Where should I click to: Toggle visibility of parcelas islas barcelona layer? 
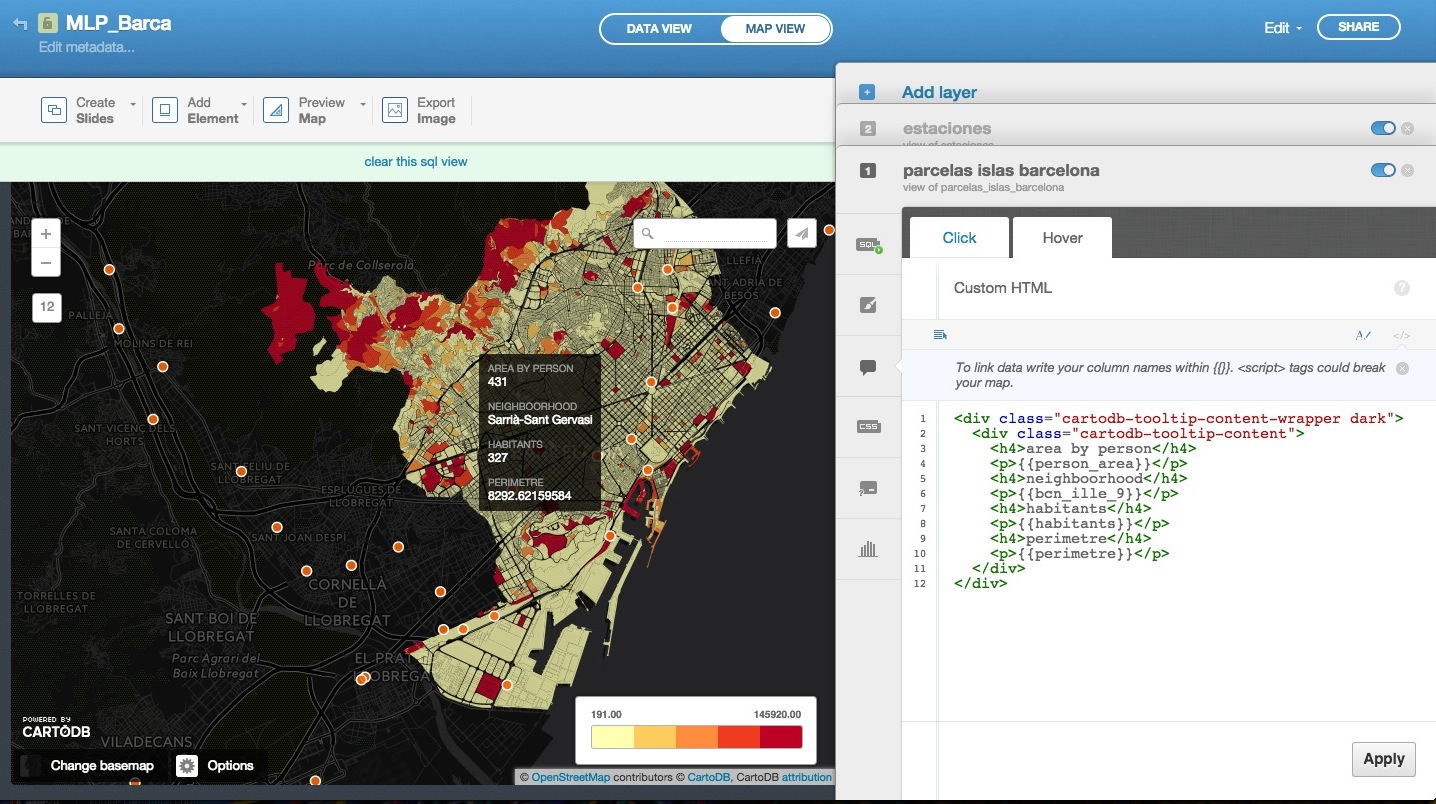tap(1382, 170)
